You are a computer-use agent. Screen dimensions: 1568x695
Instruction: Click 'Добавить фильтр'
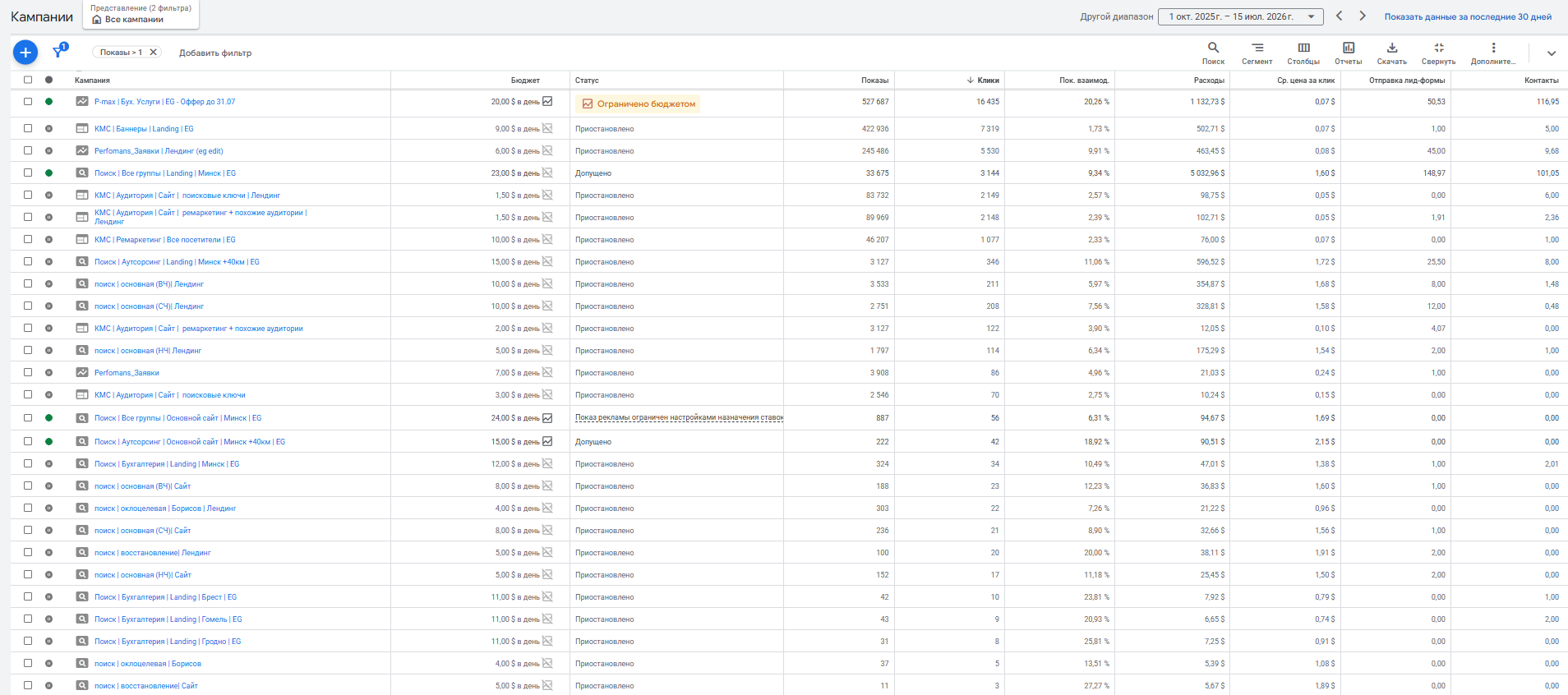(x=215, y=53)
